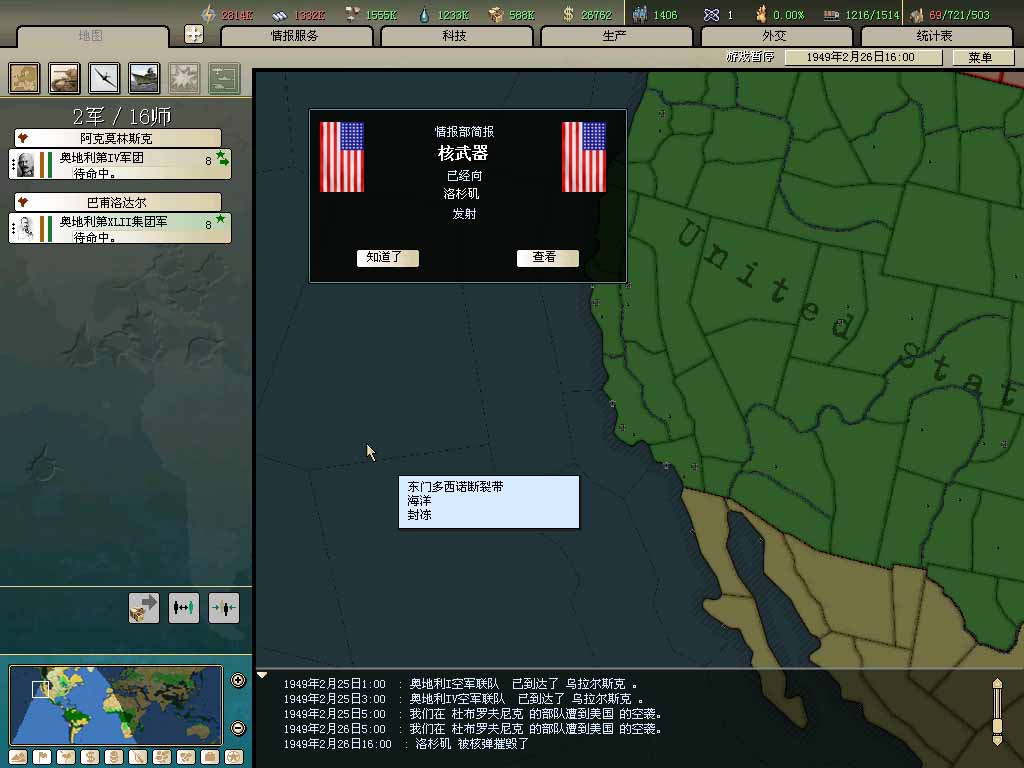Switch to partisan map mode (rifle icon)

click(138, 757)
